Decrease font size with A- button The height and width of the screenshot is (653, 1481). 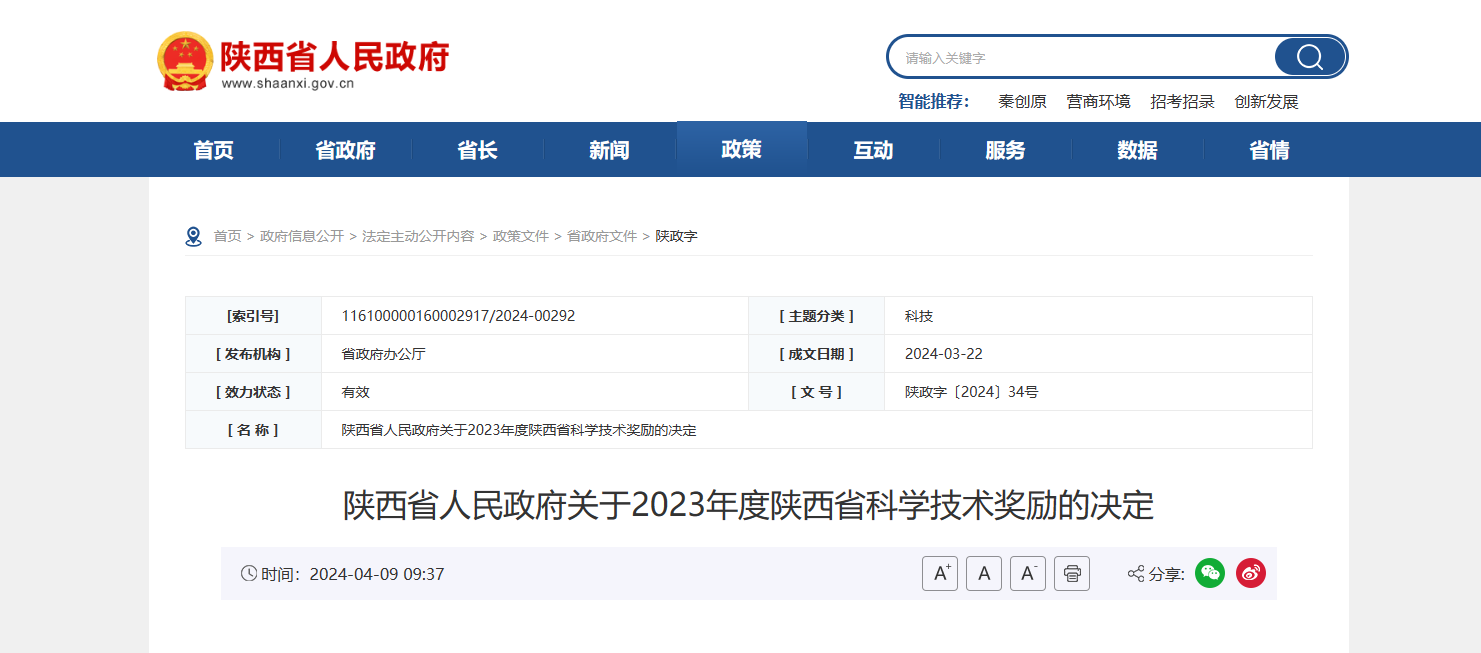tap(1028, 574)
